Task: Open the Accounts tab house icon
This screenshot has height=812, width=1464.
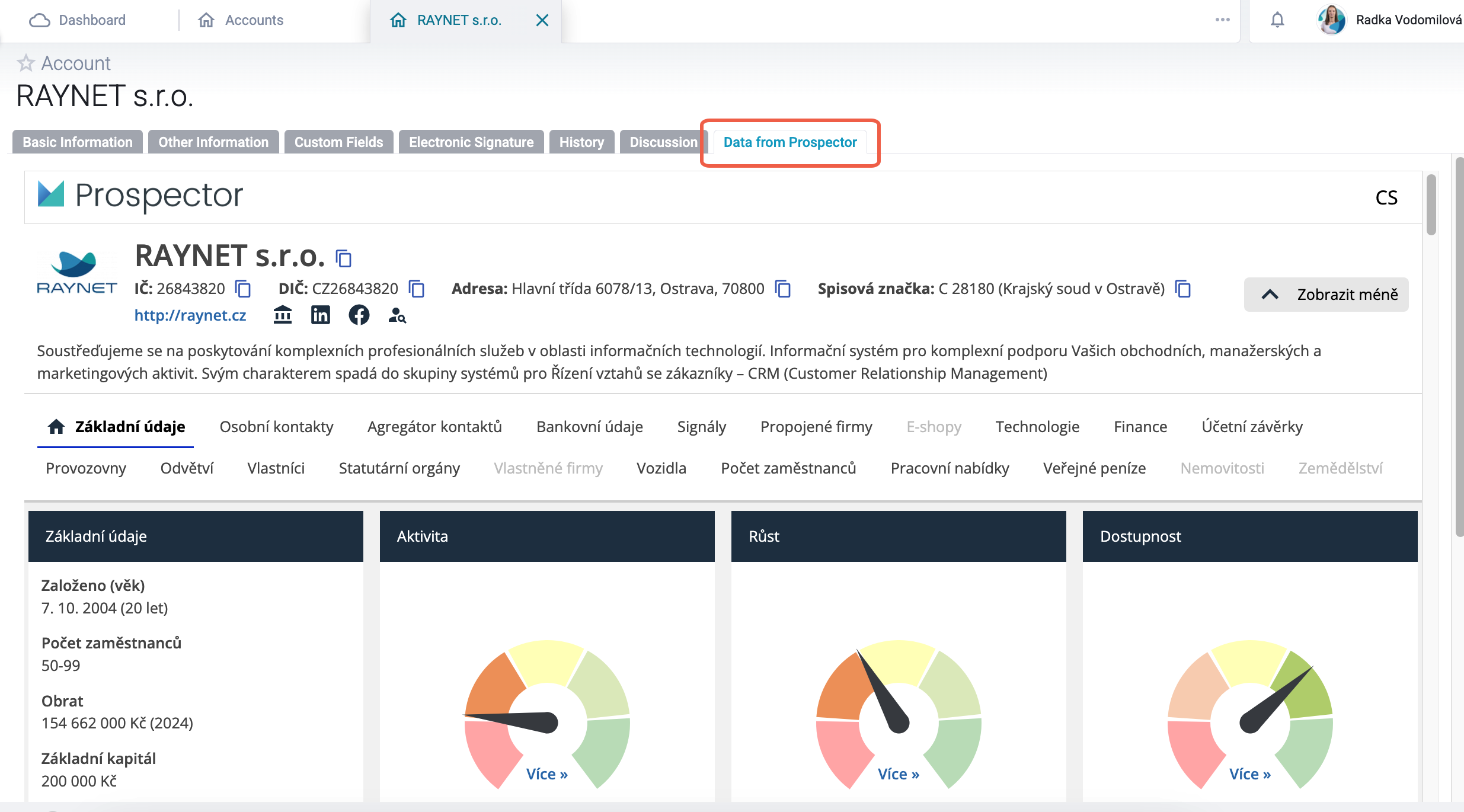Action: [x=206, y=20]
